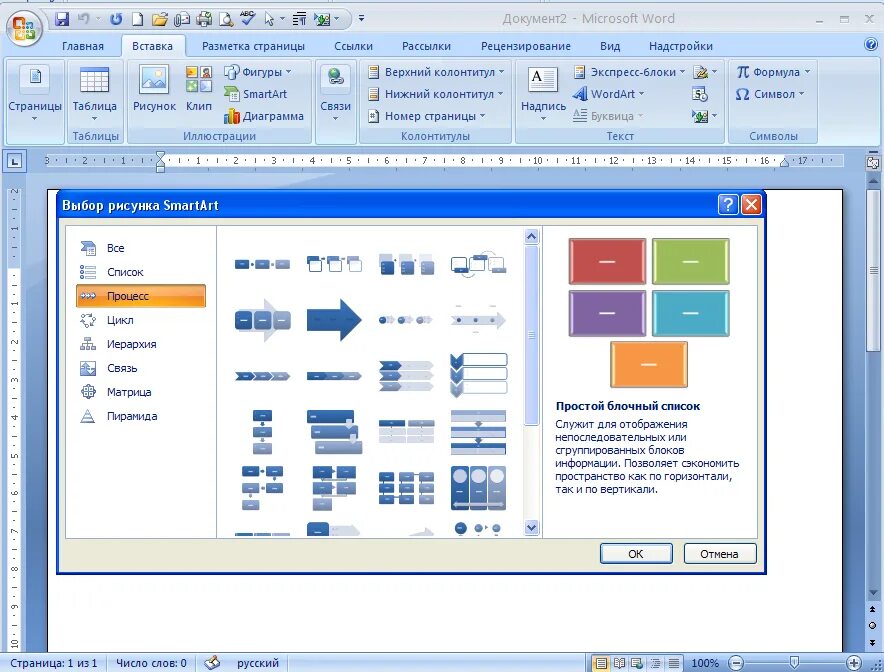Select Связь category
884x672 pixels.
pos(141,368)
